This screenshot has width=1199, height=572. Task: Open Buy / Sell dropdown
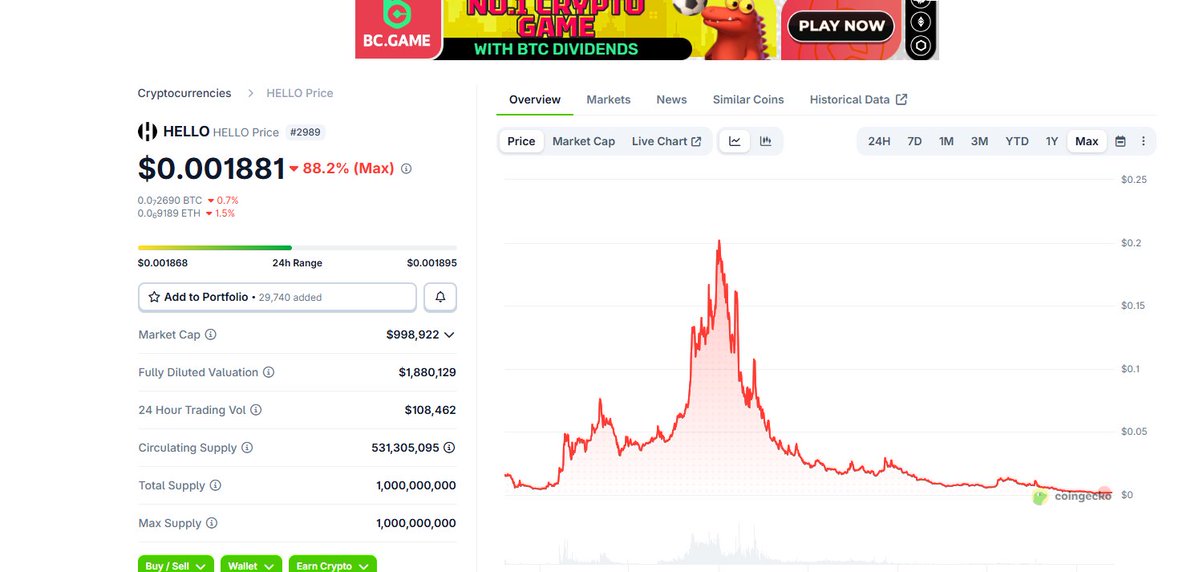pos(176,566)
